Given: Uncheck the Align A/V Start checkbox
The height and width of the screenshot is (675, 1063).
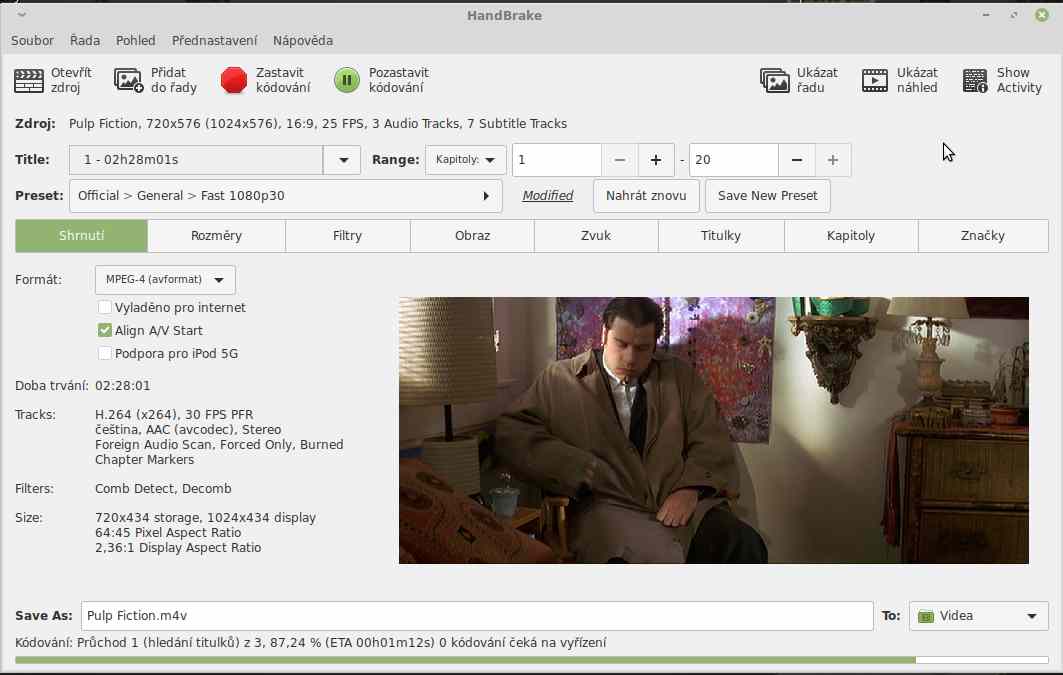Looking at the screenshot, I should (105, 331).
